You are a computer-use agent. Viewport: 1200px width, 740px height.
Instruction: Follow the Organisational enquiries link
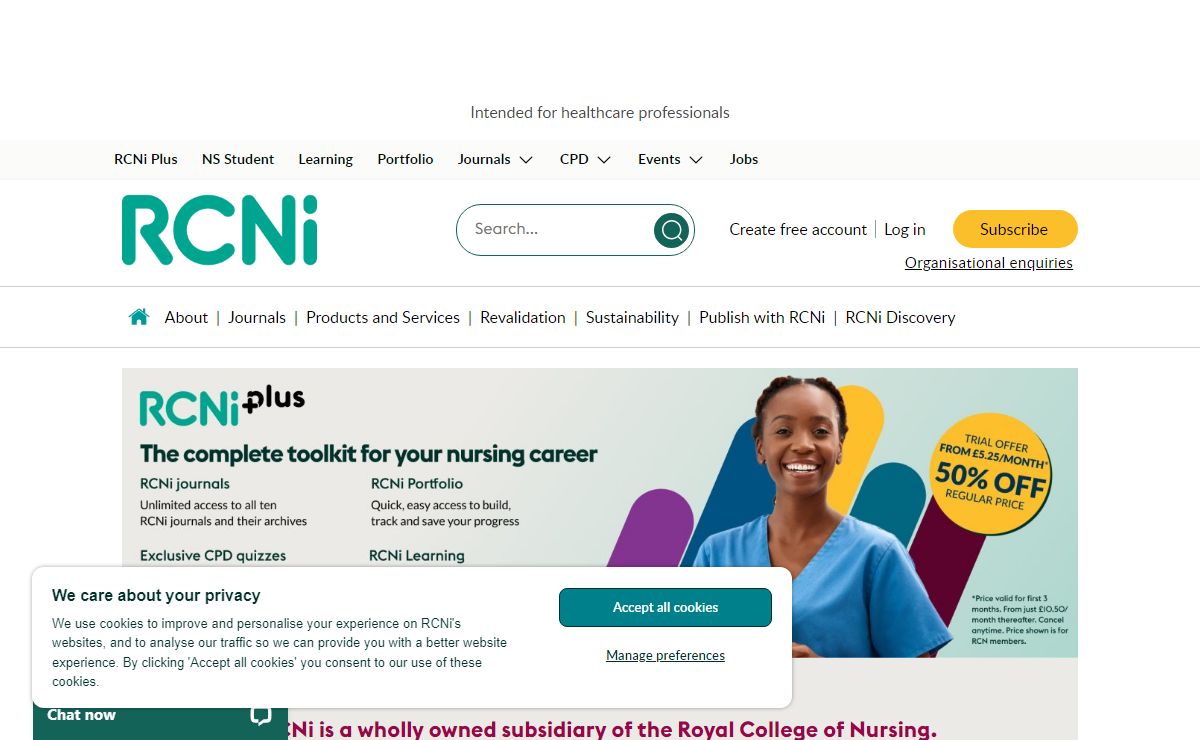click(x=989, y=263)
